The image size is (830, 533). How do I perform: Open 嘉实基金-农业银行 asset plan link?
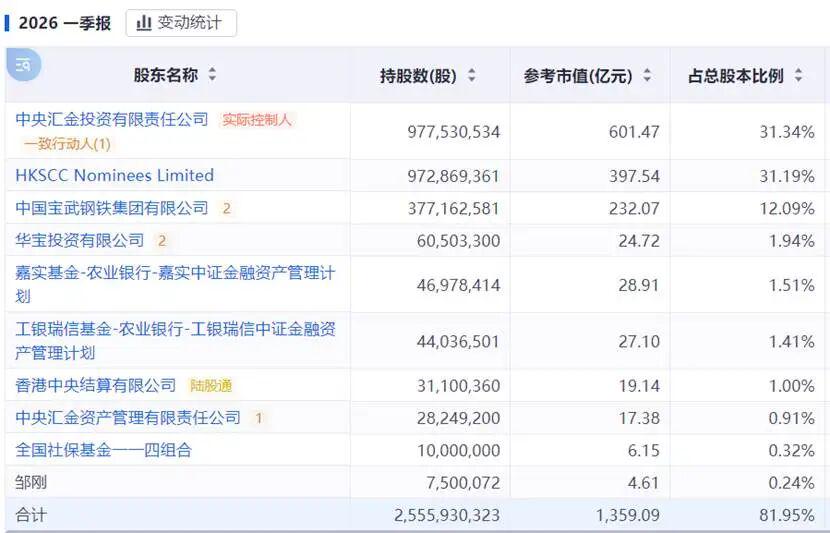point(175,284)
